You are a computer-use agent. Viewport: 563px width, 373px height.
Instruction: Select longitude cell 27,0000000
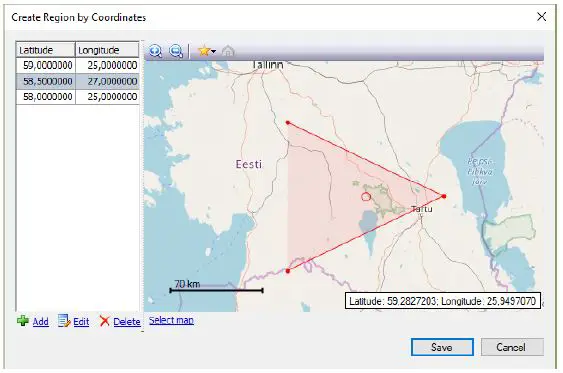(107, 81)
